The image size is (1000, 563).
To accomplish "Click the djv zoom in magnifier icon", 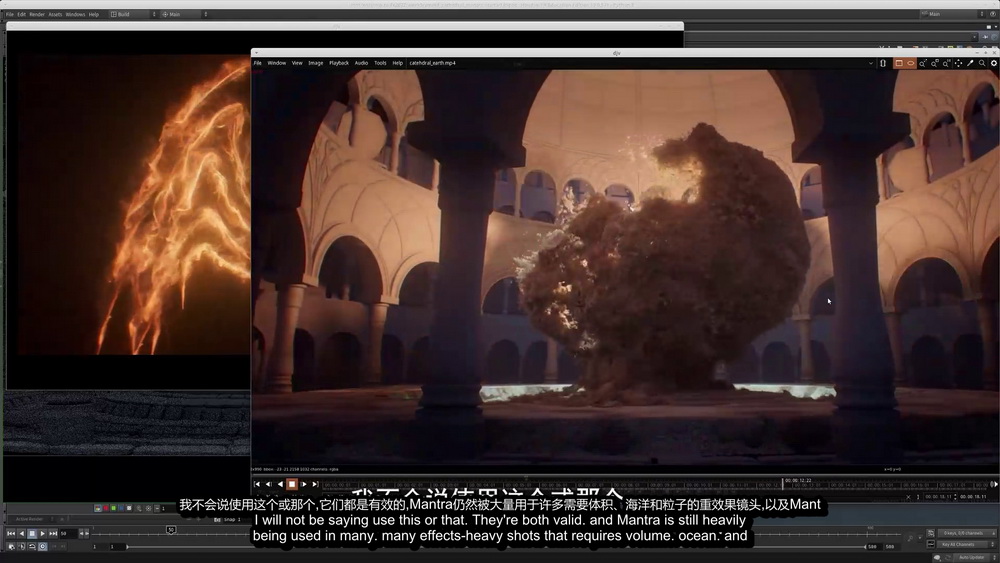I will pyautogui.click(x=922, y=63).
